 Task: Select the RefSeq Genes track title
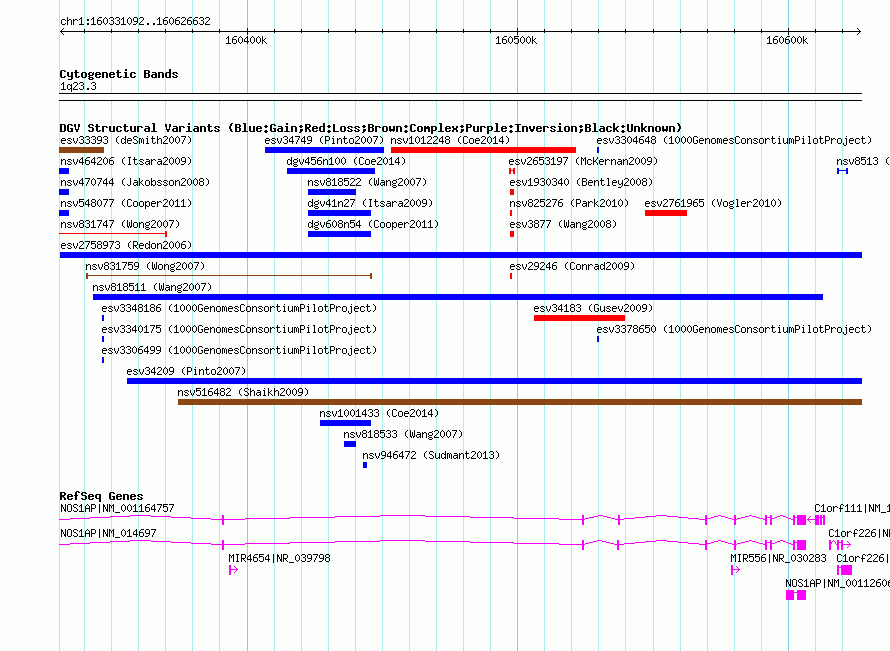click(101, 496)
